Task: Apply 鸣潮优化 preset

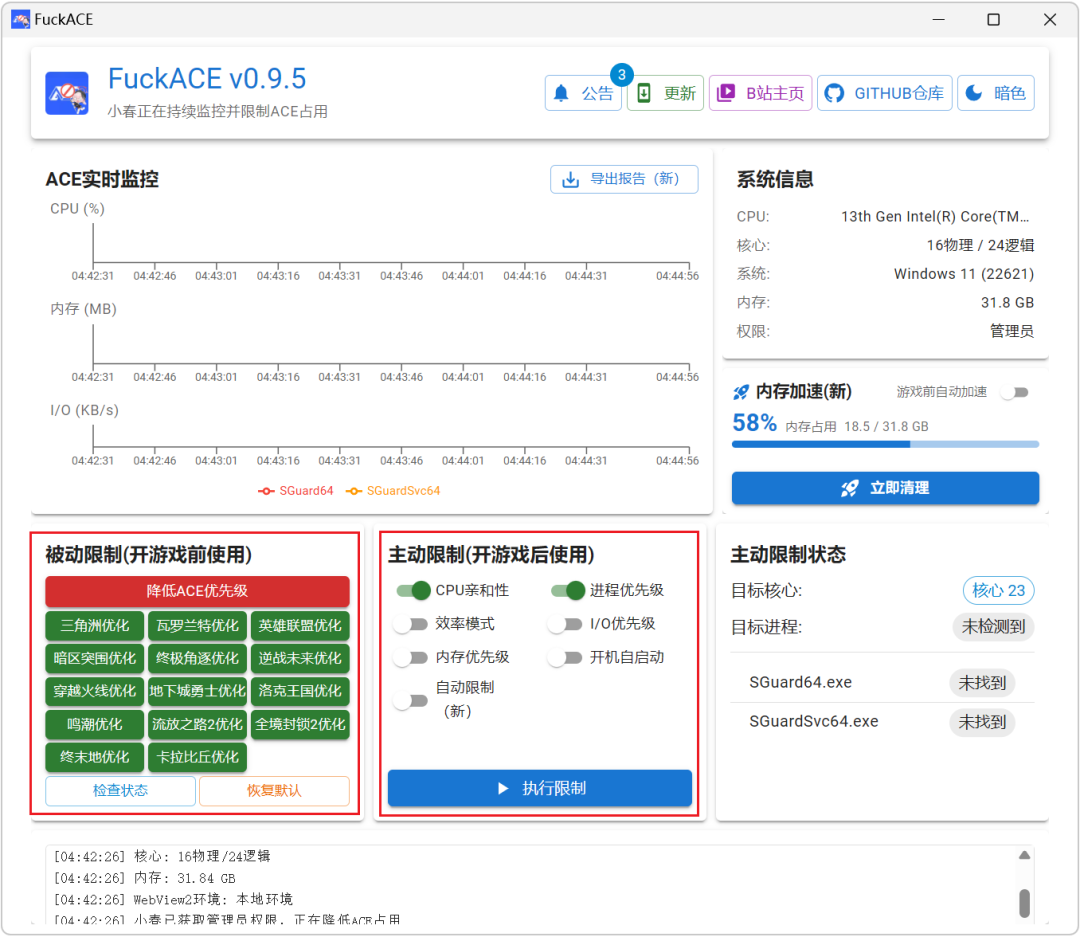Action: [94, 724]
